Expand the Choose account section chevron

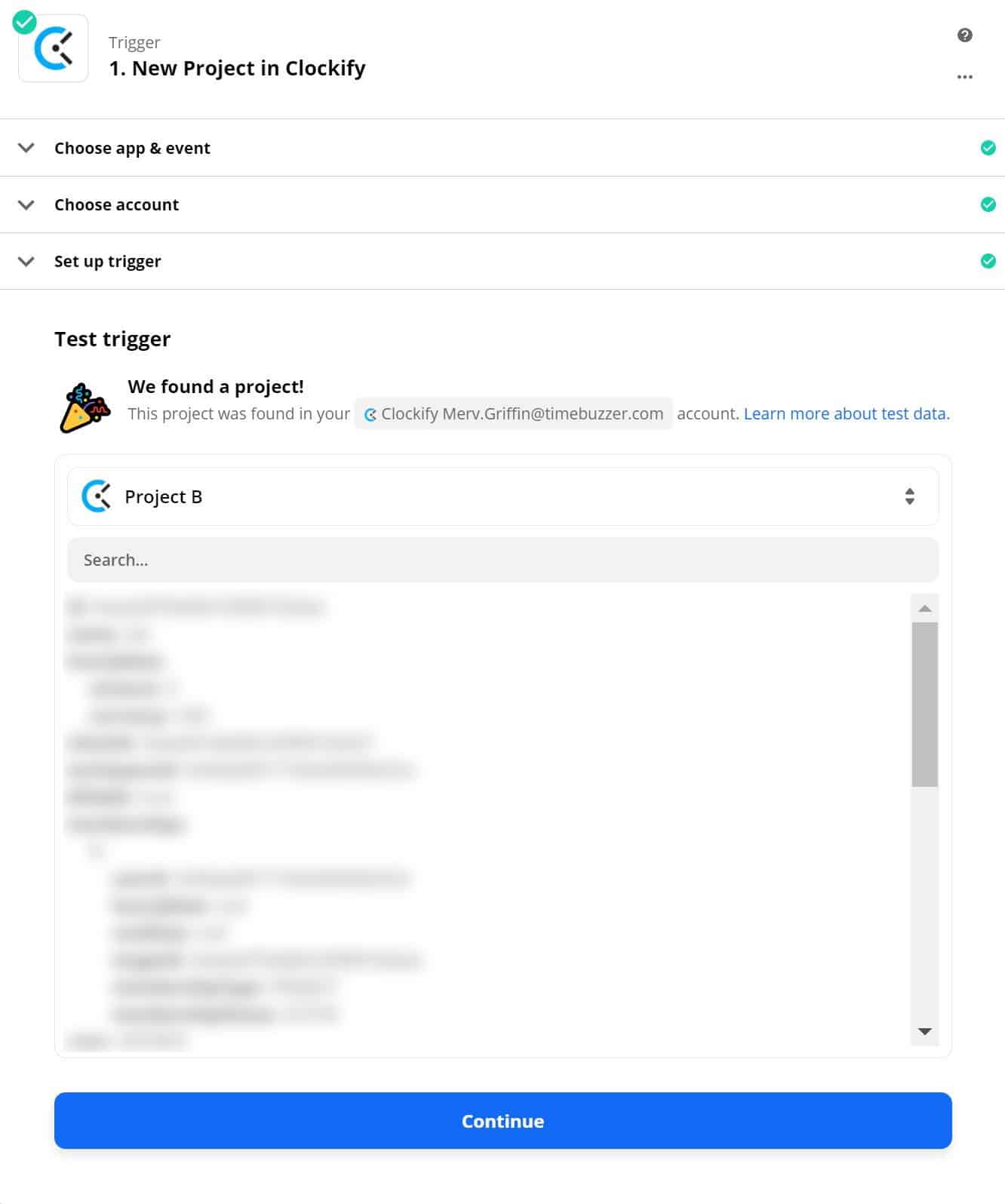point(26,204)
